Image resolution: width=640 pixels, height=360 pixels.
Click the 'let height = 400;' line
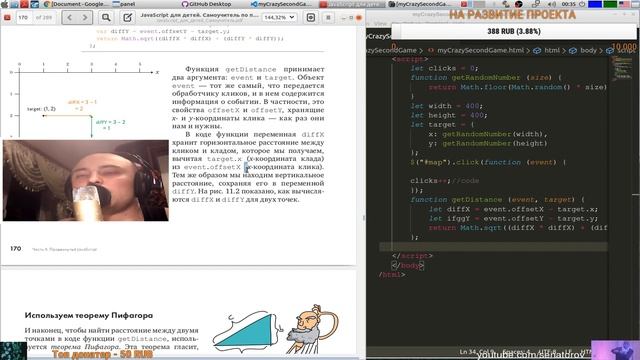[x=449, y=116]
